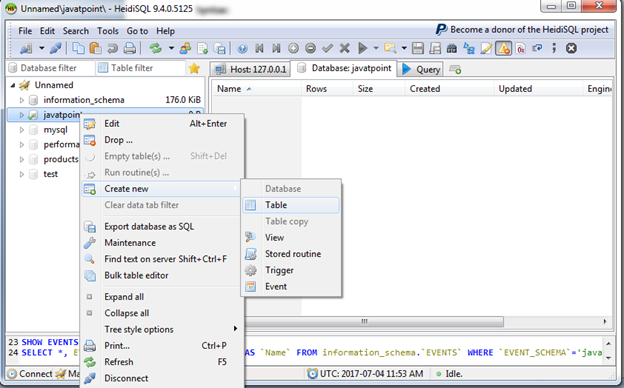624x388 pixels.
Task: Click the Save floppy disk toolbar icon
Action: coord(418,49)
